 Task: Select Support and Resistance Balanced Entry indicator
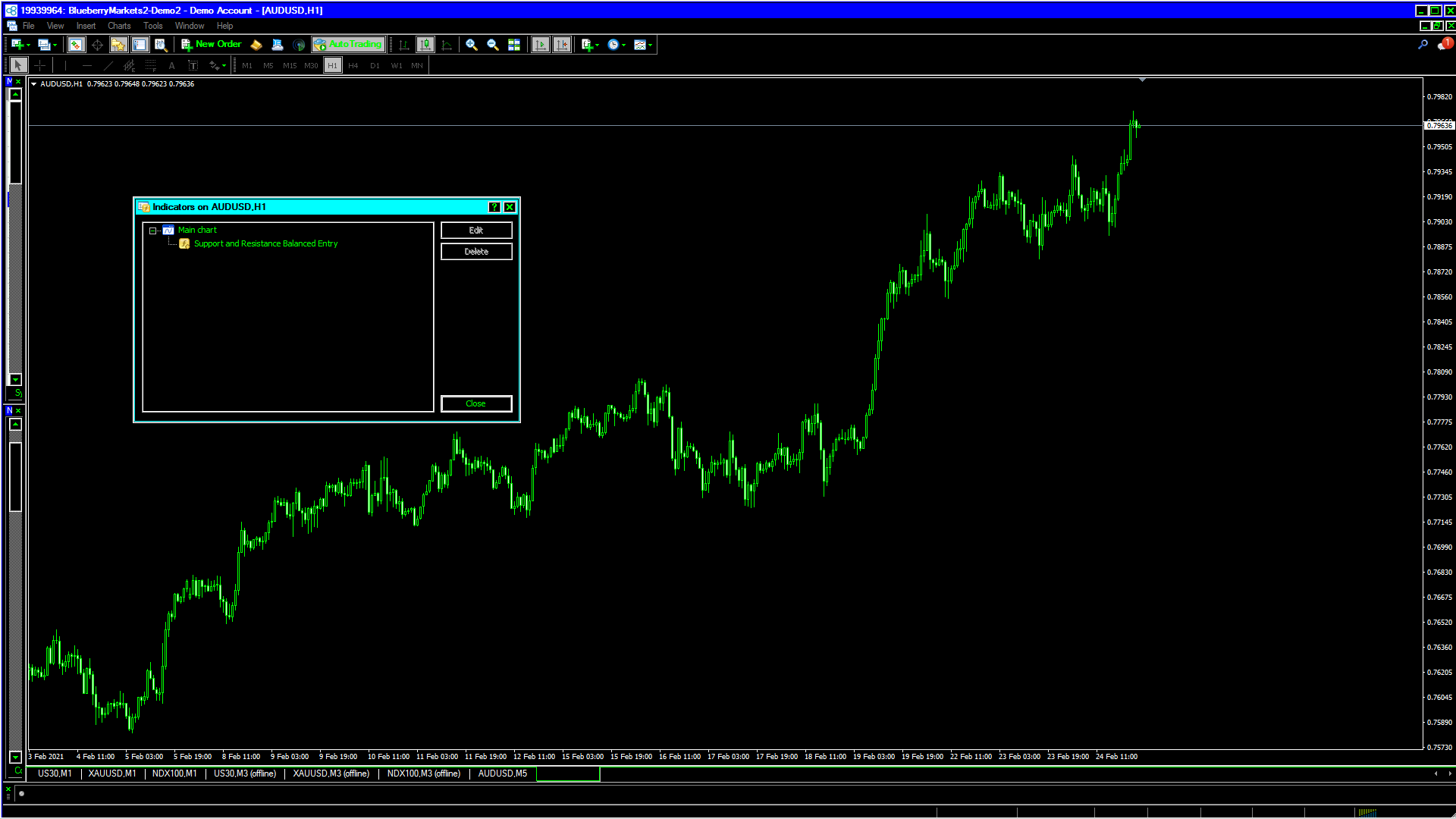tap(265, 244)
